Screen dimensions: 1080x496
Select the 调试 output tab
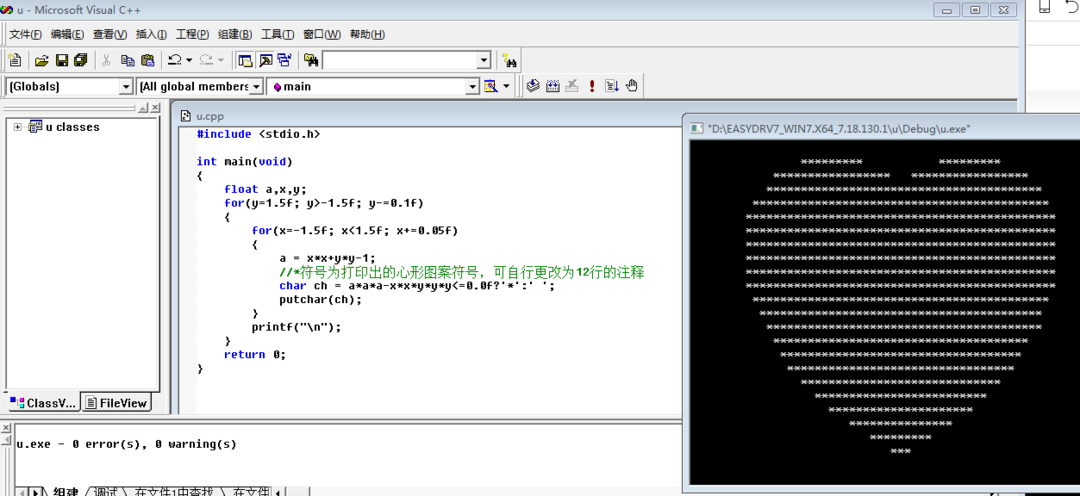(x=105, y=491)
